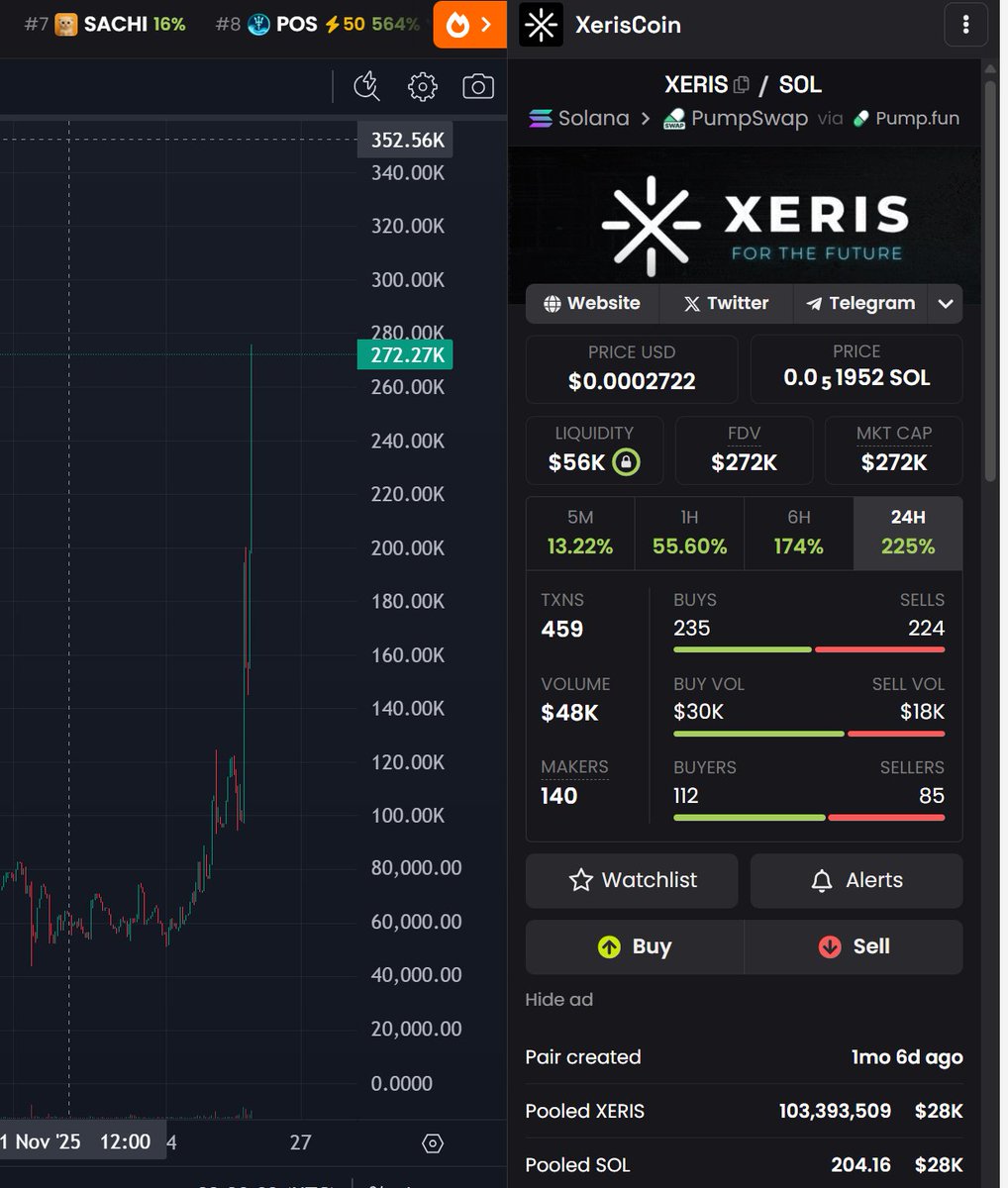This screenshot has height=1188, width=1008.
Task: Click the SOL quote token label
Action: [x=800, y=85]
